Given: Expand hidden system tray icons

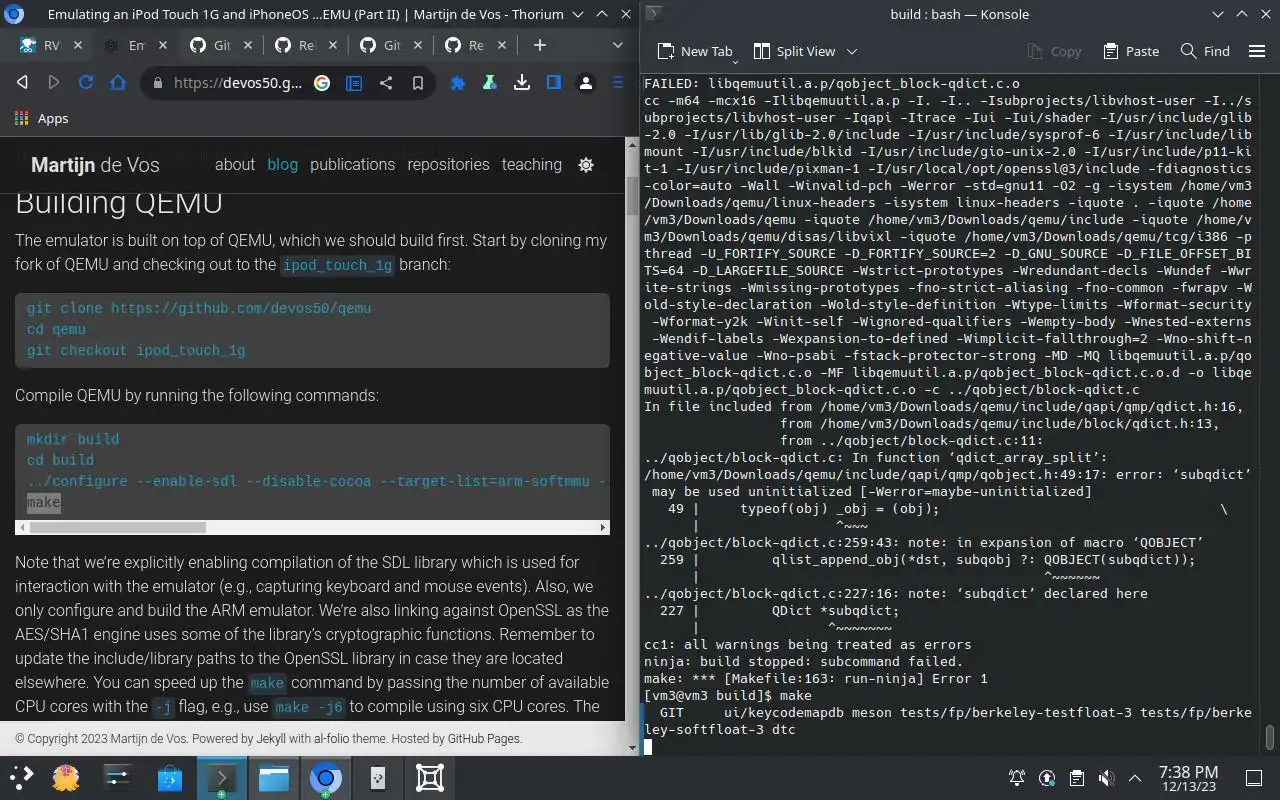Looking at the screenshot, I should [1134, 777].
